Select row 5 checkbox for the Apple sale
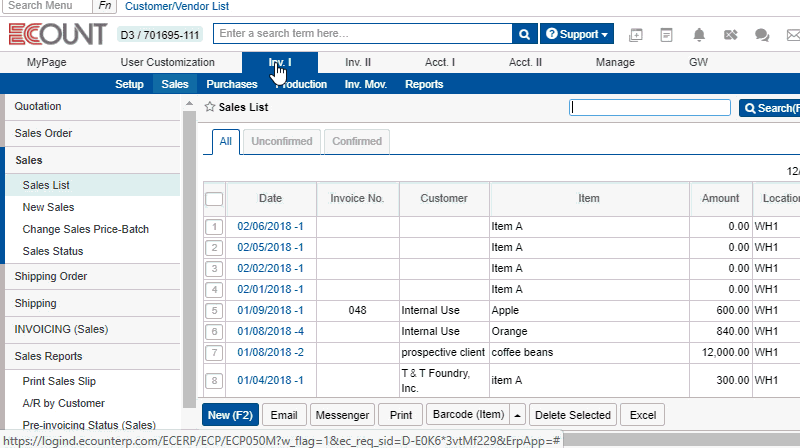 (x=214, y=311)
